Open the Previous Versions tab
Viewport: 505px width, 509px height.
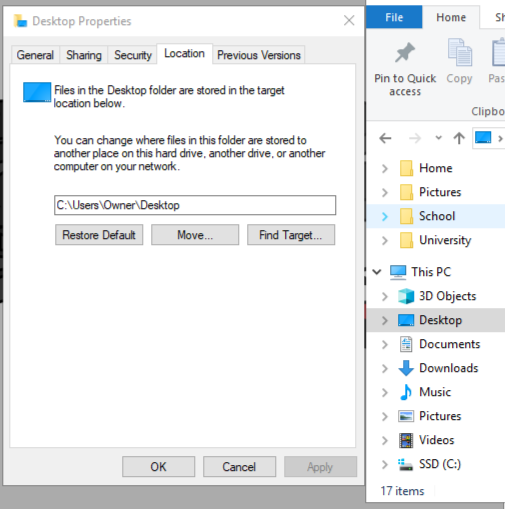[259, 55]
